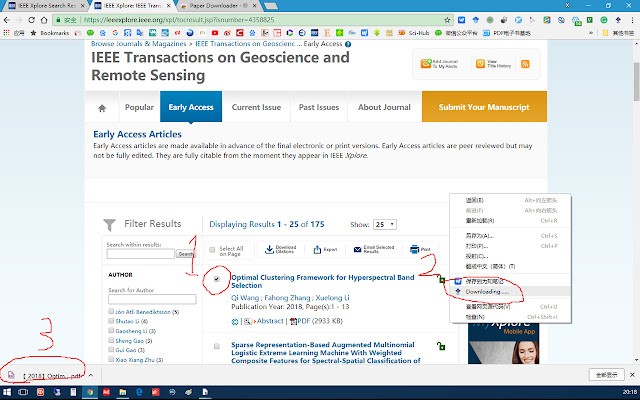The height and width of the screenshot is (400, 640).
Task: Open the orange RSS feed icon
Action: pyautogui.click(x=525, y=64)
